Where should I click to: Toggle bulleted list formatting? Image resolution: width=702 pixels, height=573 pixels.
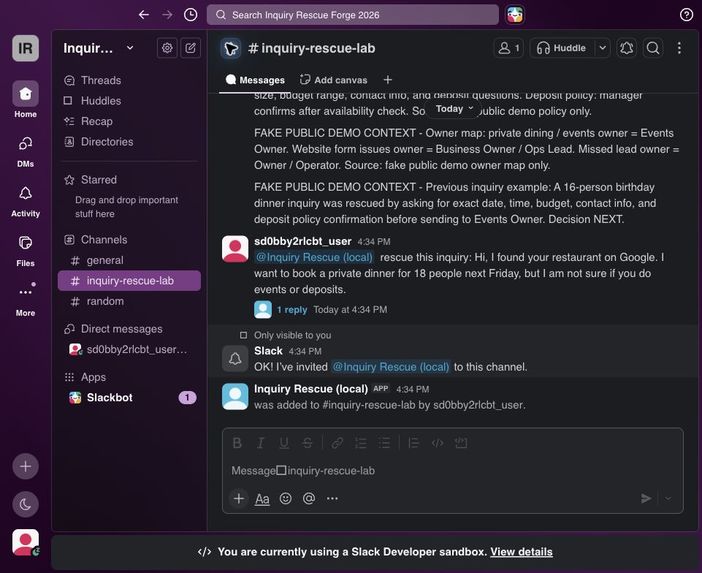tap(384, 443)
